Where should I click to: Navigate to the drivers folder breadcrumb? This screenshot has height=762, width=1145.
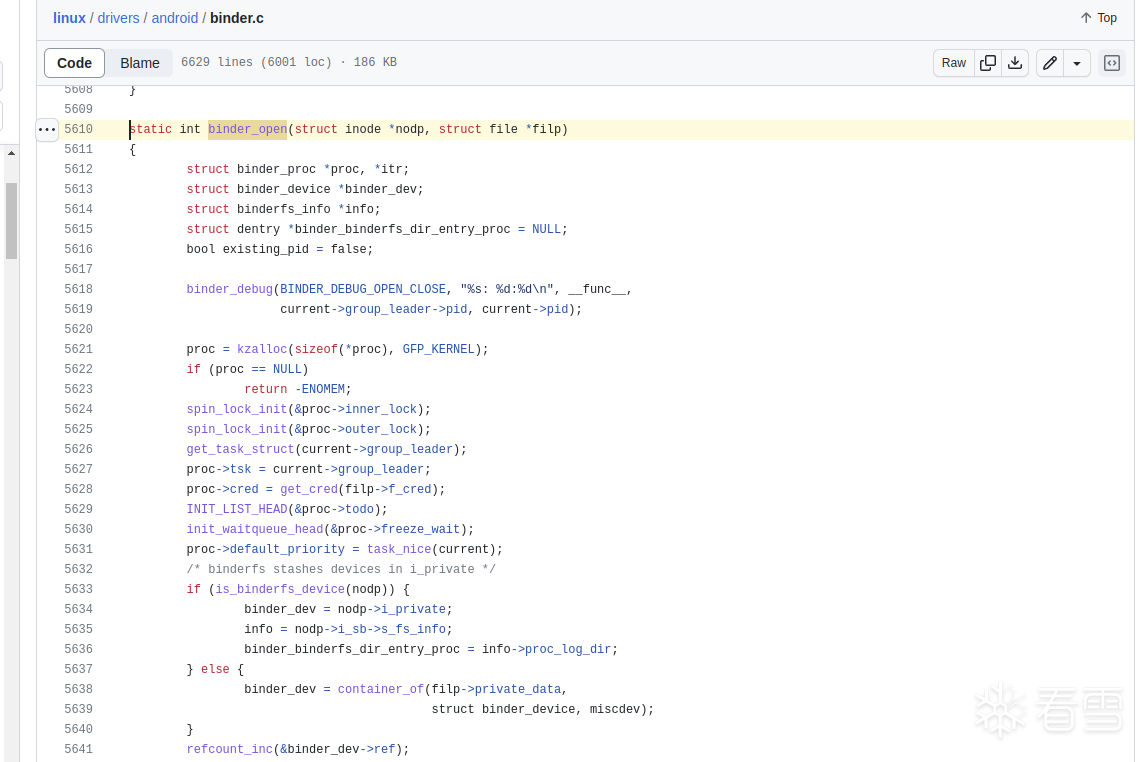click(118, 18)
